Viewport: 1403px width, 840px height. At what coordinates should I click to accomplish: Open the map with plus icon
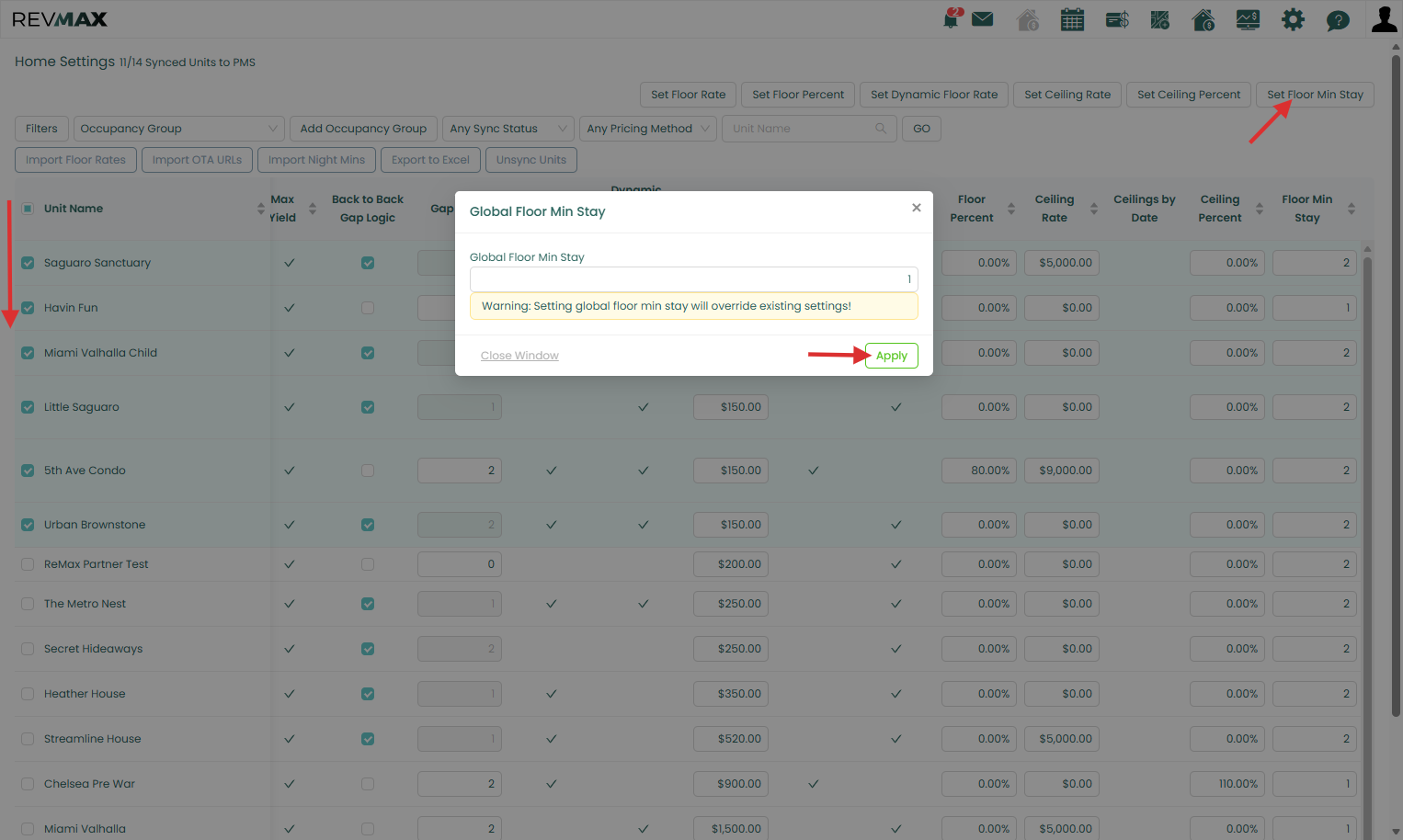pyautogui.click(x=1160, y=19)
